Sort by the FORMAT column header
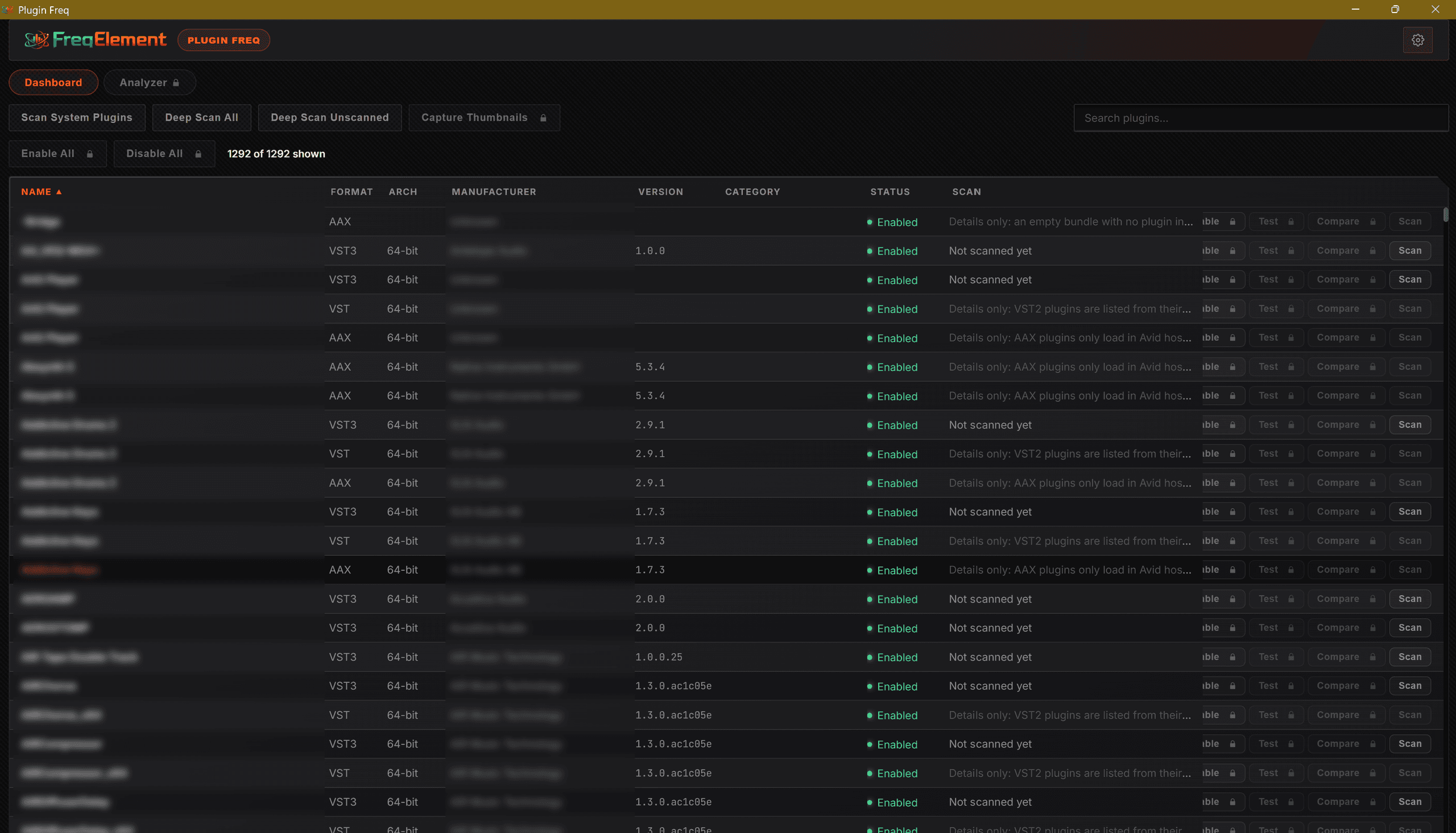 (351, 192)
